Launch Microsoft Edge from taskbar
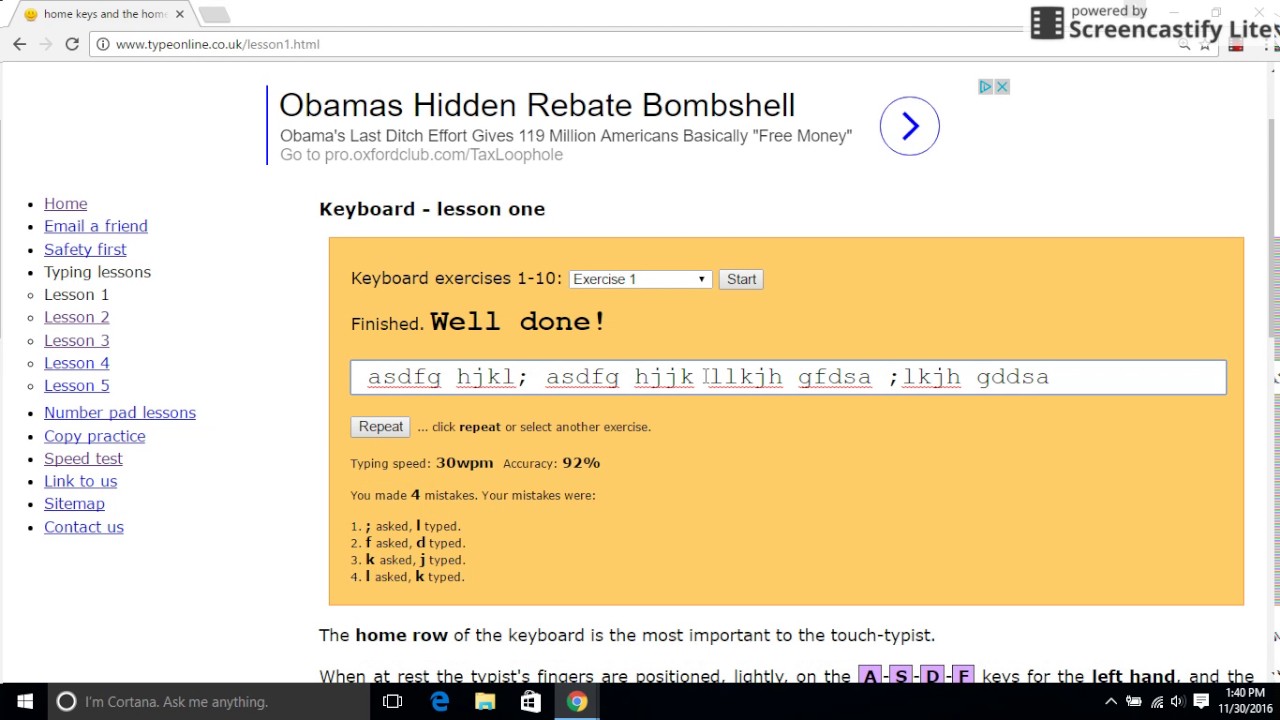 [439, 701]
